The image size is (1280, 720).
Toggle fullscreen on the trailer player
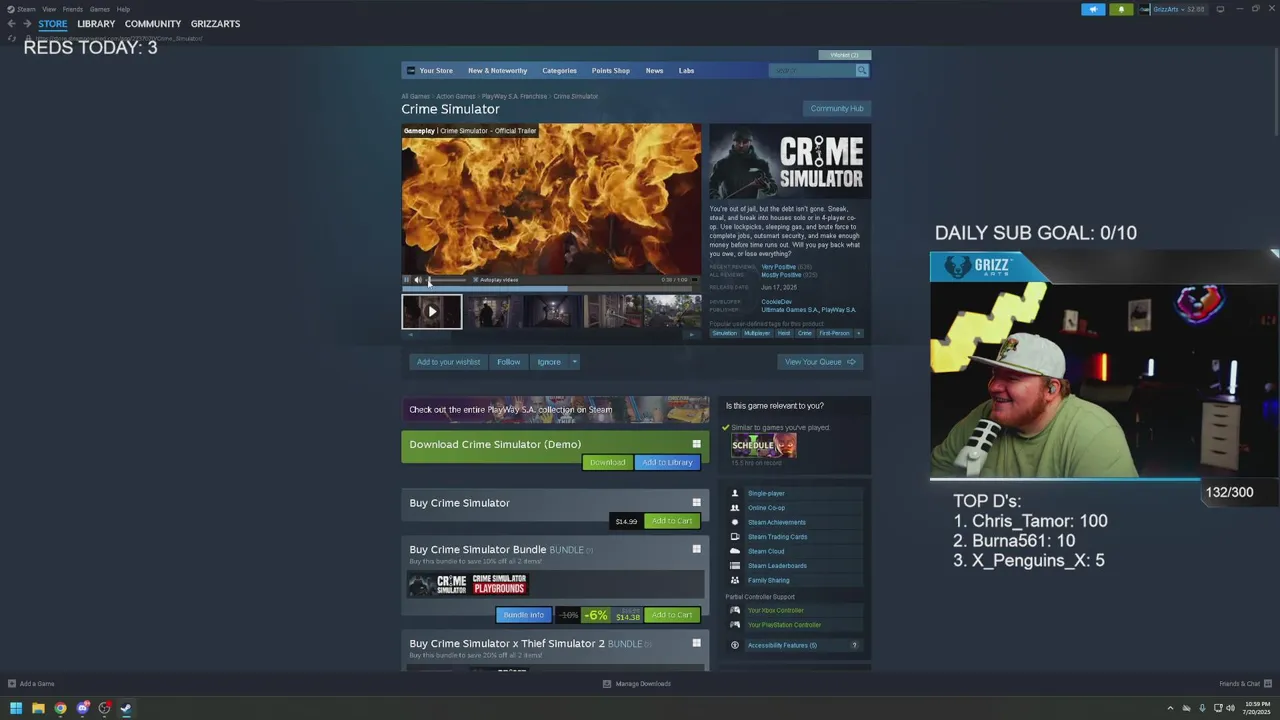pos(695,280)
